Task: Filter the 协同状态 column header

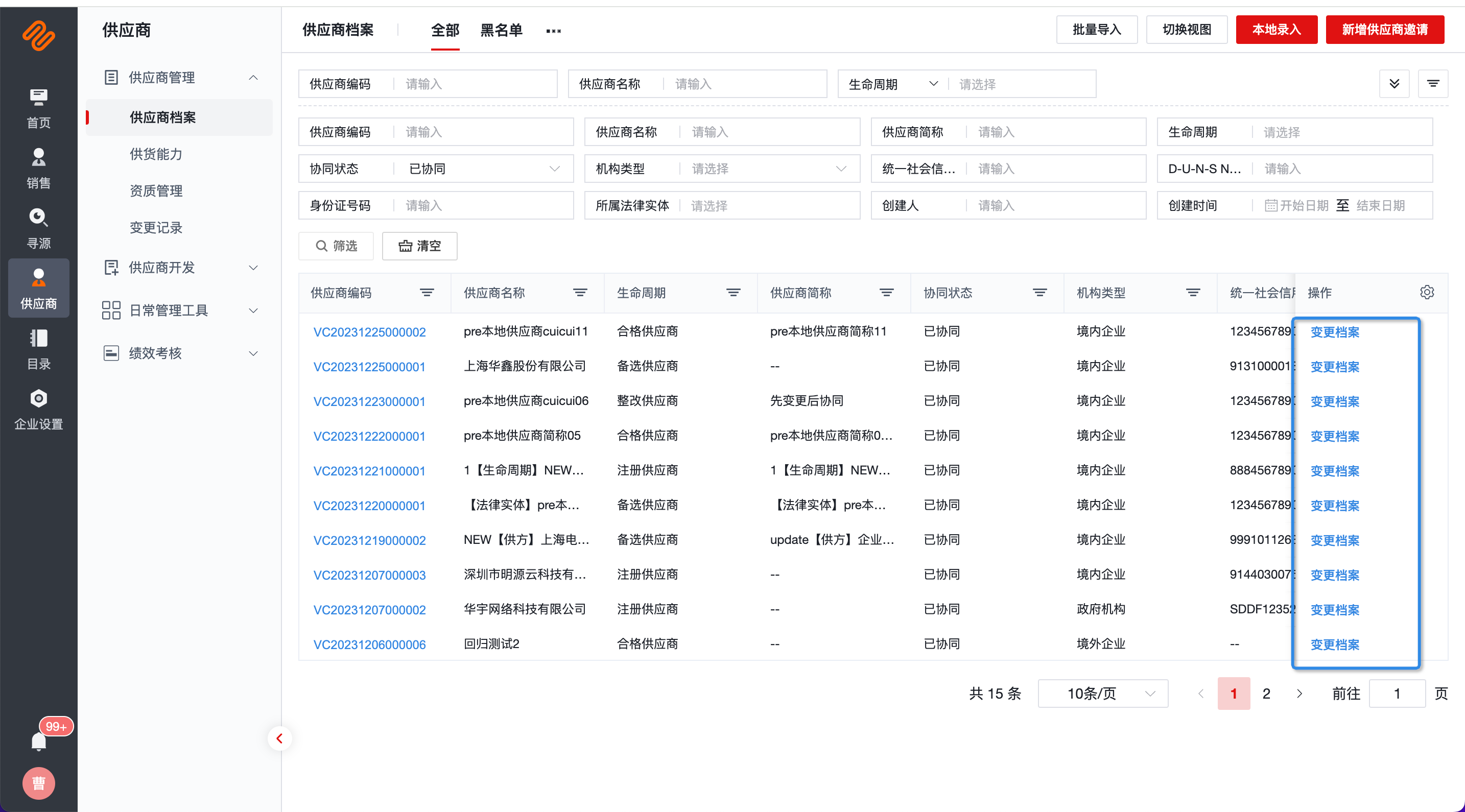Action: [1039, 293]
